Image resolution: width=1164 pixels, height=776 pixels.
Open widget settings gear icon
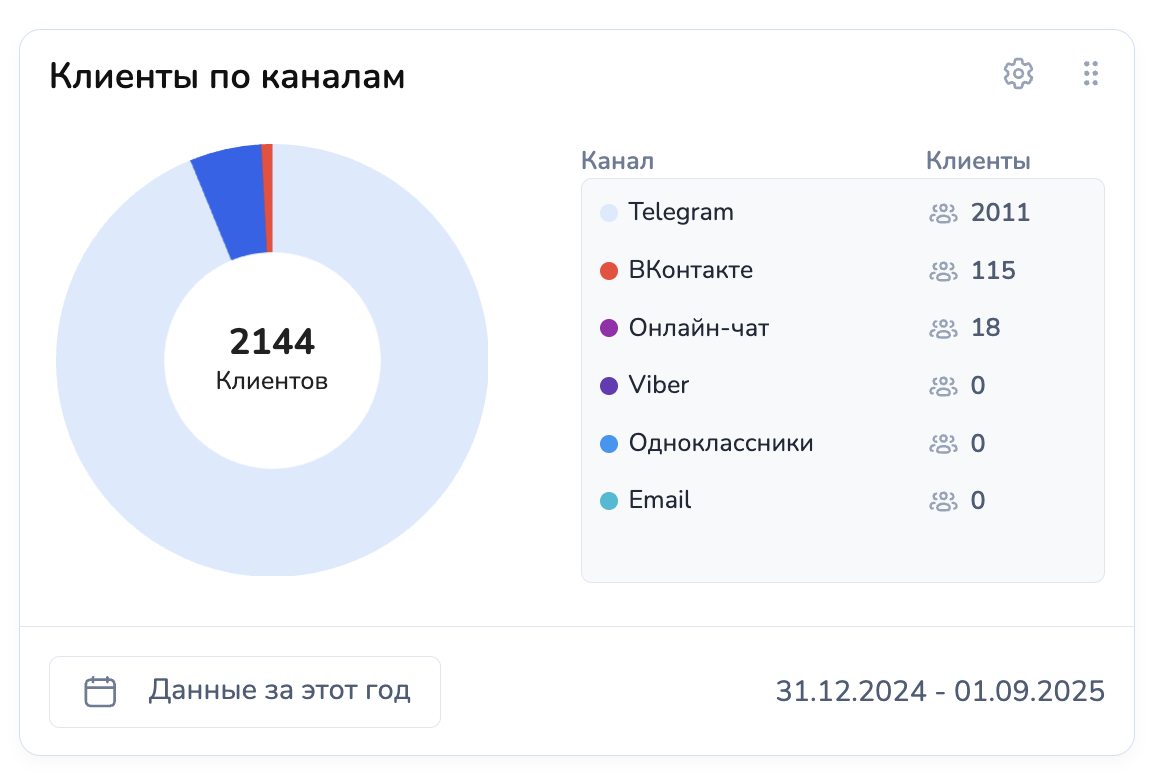point(1018,73)
